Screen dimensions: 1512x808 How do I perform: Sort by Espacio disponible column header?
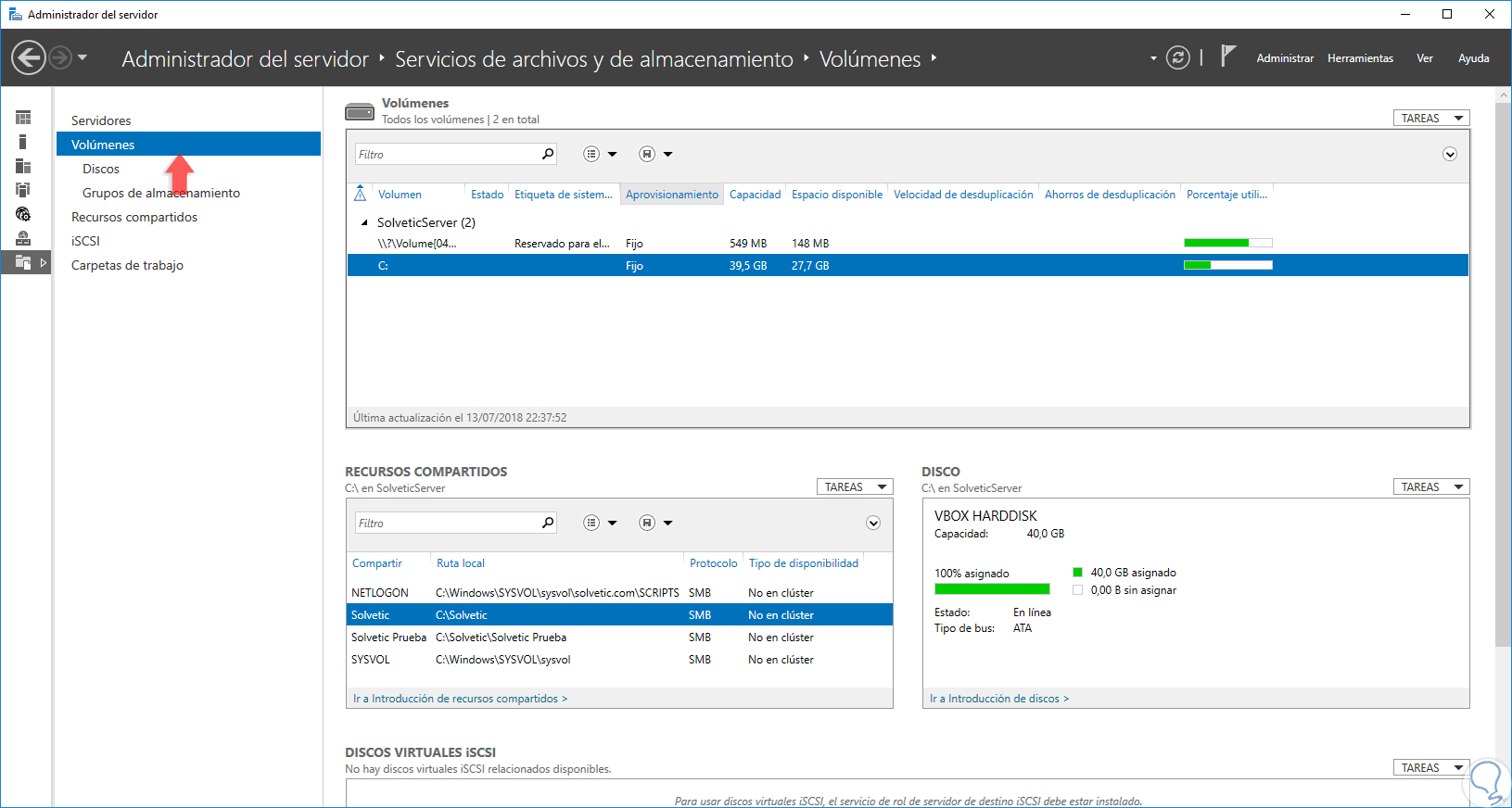click(x=837, y=195)
